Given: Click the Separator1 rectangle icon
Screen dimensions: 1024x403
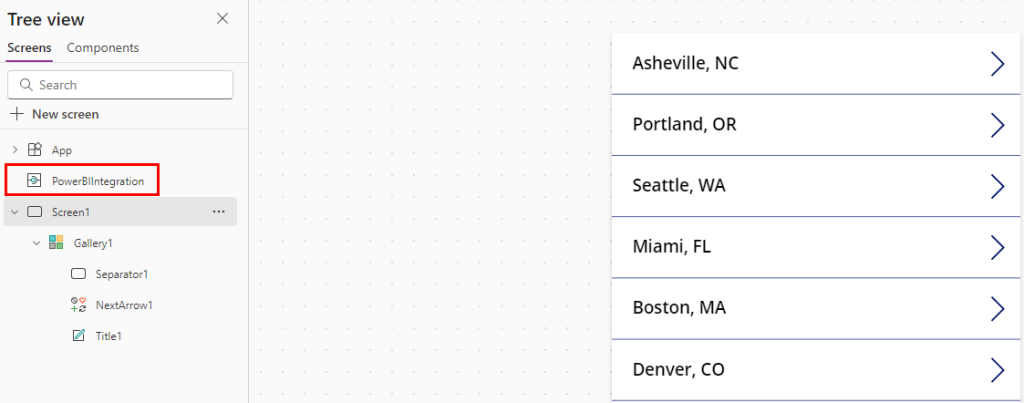Looking at the screenshot, I should click(79, 274).
